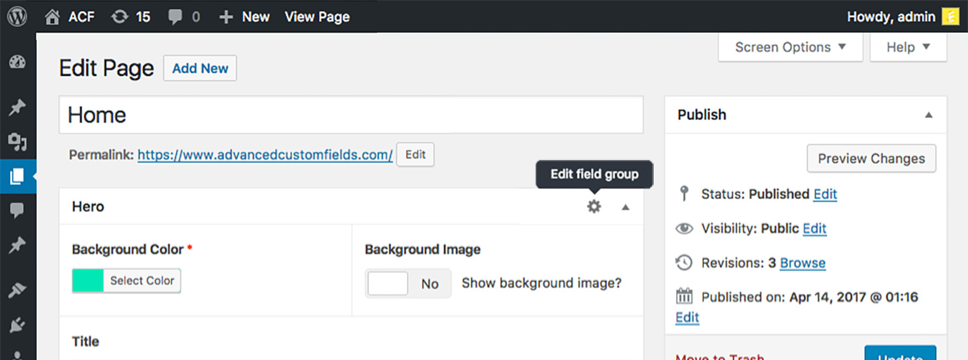
Task: Open Dashboard from the sidebar
Action: pyautogui.click(x=17, y=62)
